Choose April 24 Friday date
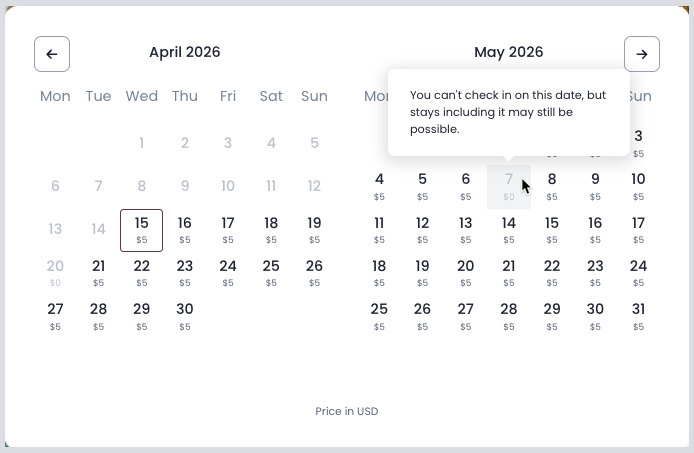Screen dimensions: 694x453 pyautogui.click(x=228, y=272)
